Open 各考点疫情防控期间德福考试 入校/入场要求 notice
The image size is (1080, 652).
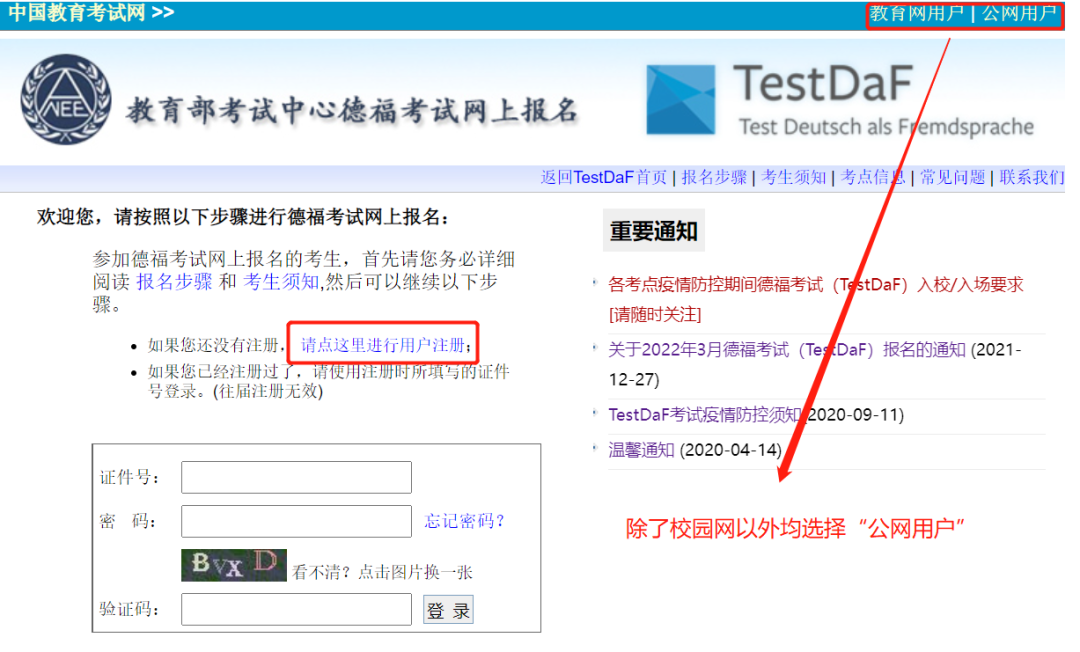pyautogui.click(x=816, y=299)
